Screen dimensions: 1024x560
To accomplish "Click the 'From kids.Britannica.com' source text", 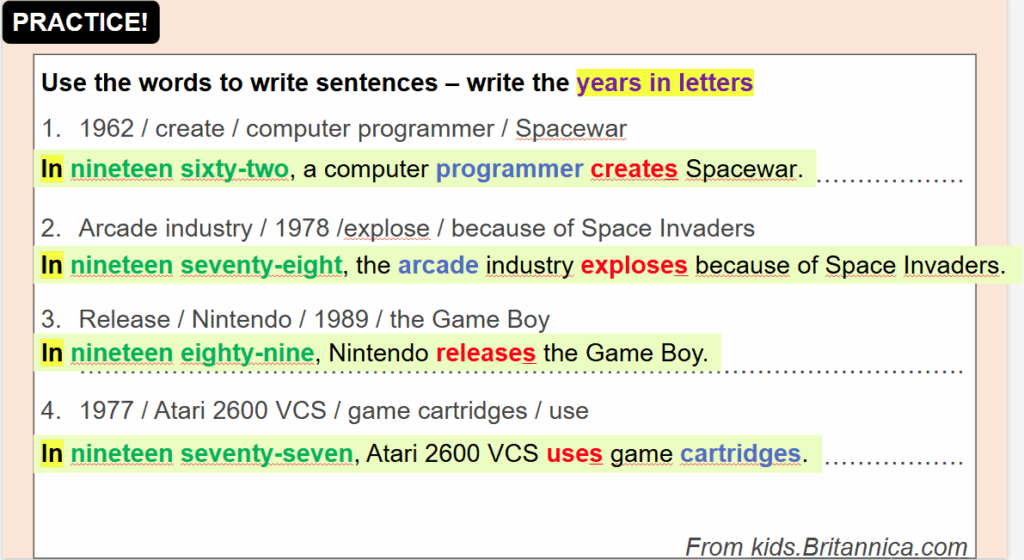I will (x=826, y=547).
